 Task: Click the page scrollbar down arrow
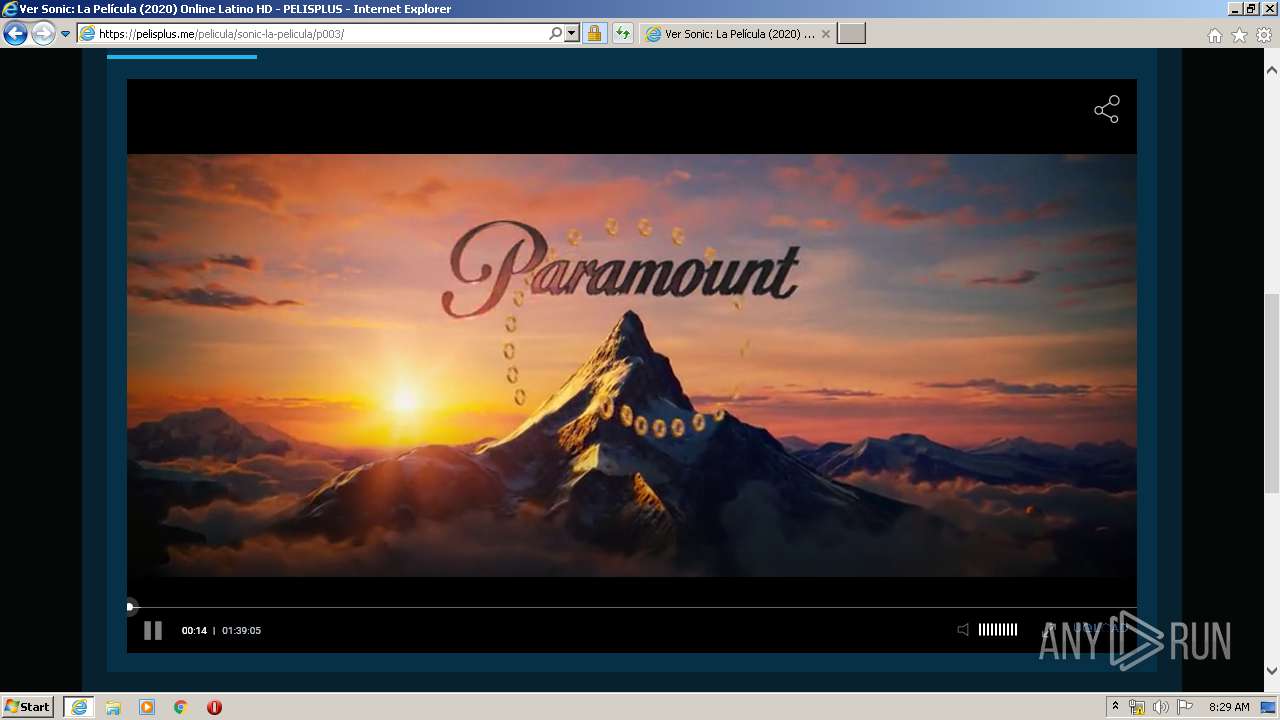1272,671
